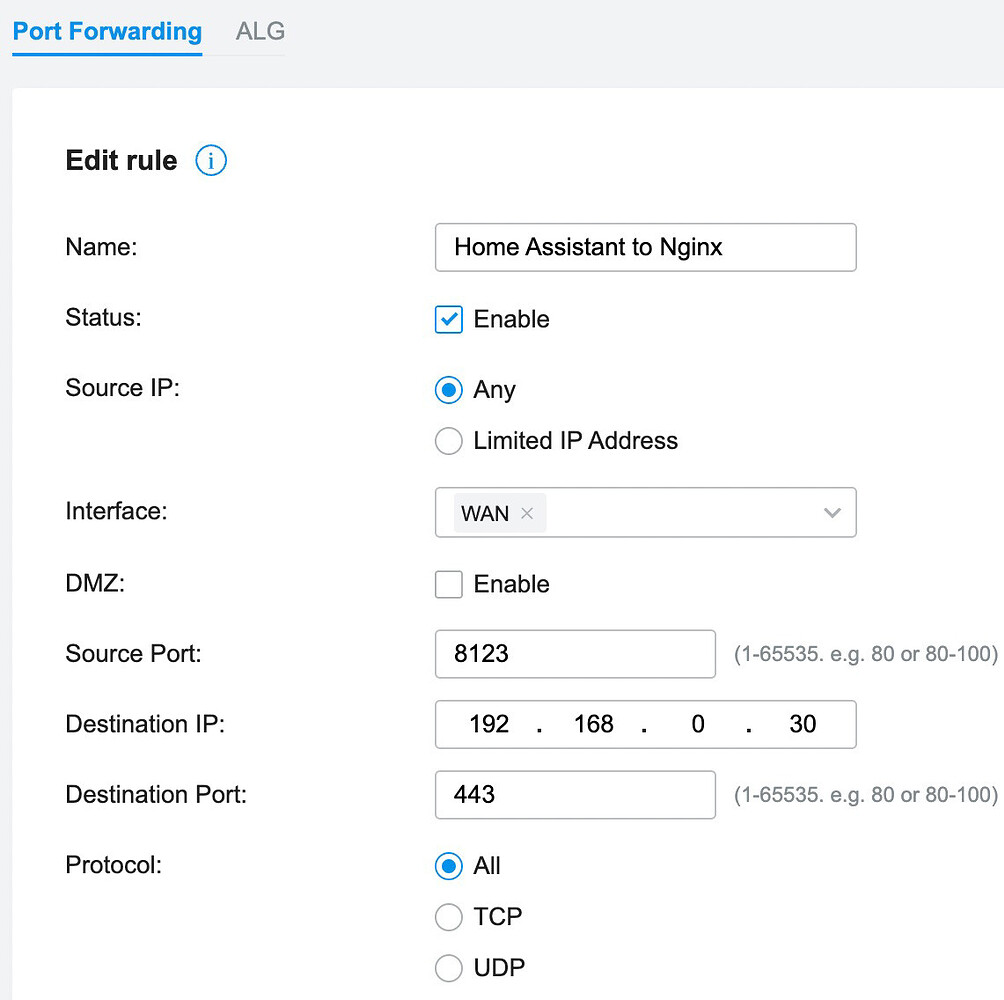The height and width of the screenshot is (1000, 1004).
Task: Click the second Destination IP octet 168
Action: point(593,724)
